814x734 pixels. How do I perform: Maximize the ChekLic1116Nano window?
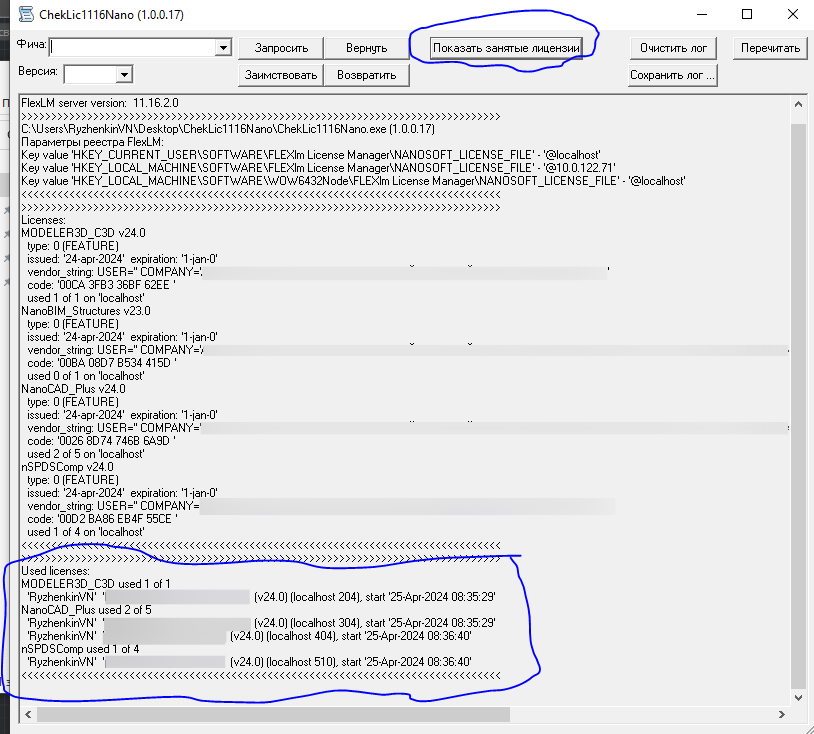pyautogui.click(x=746, y=14)
